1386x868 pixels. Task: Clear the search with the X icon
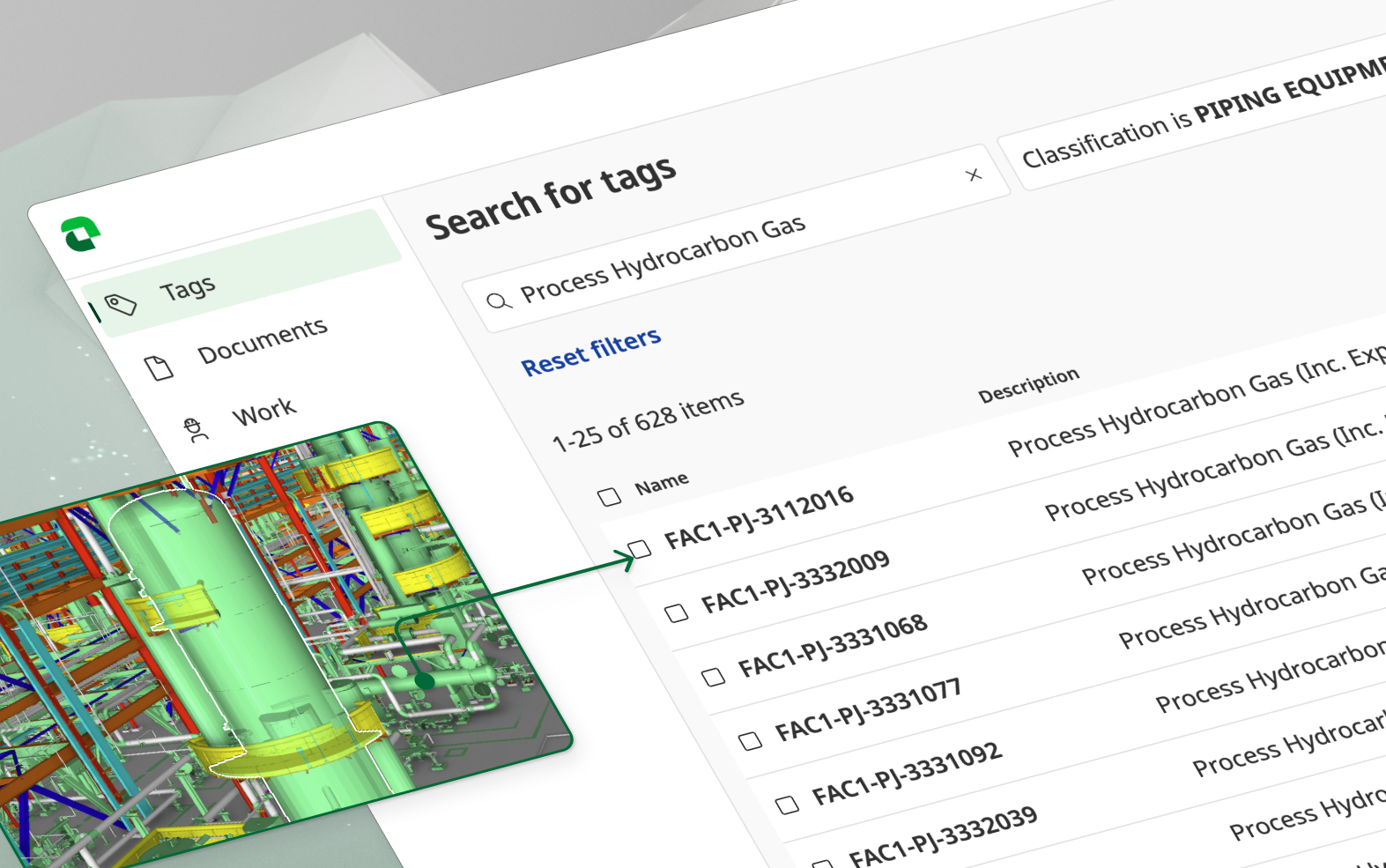tap(974, 174)
